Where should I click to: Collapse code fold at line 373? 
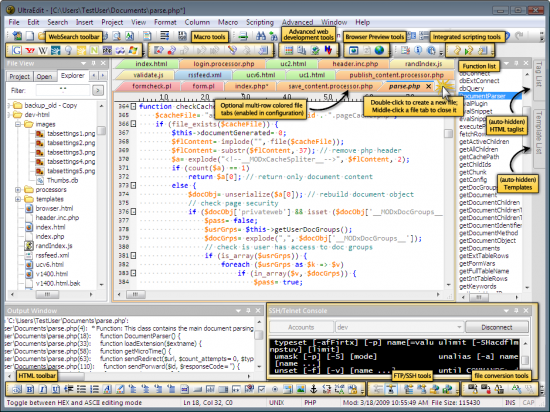pos(133,185)
